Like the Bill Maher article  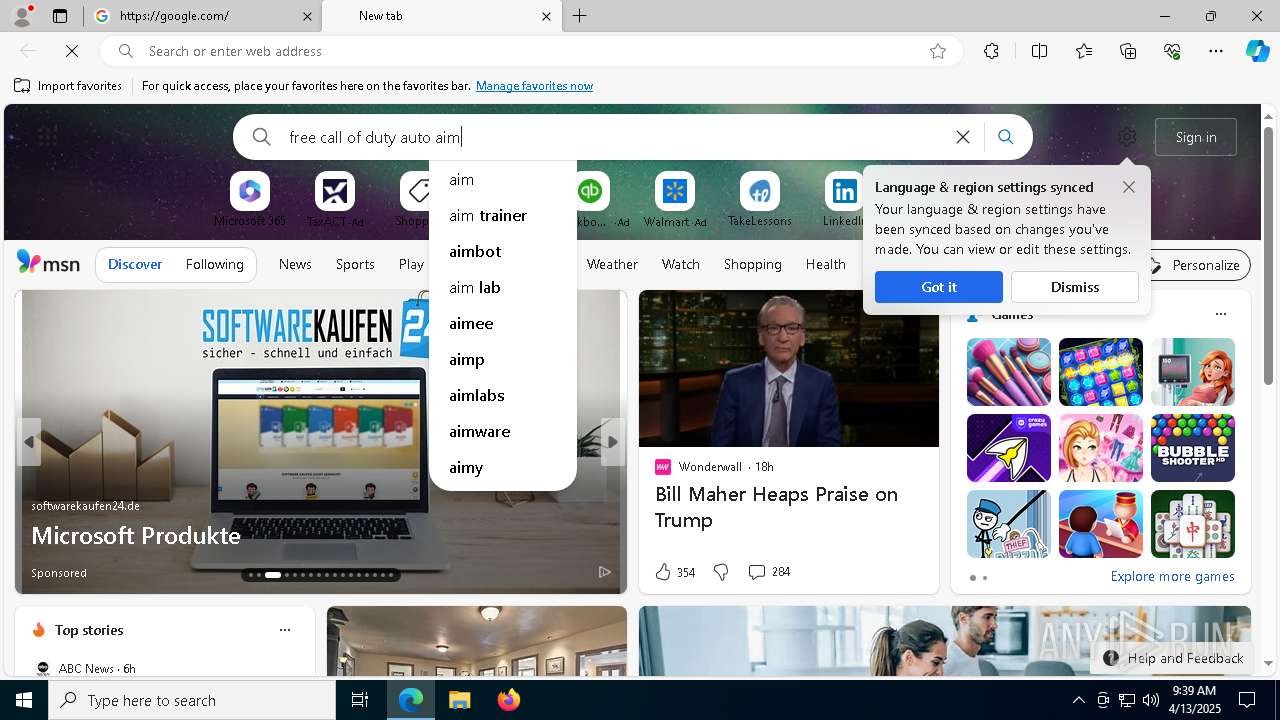point(675,572)
